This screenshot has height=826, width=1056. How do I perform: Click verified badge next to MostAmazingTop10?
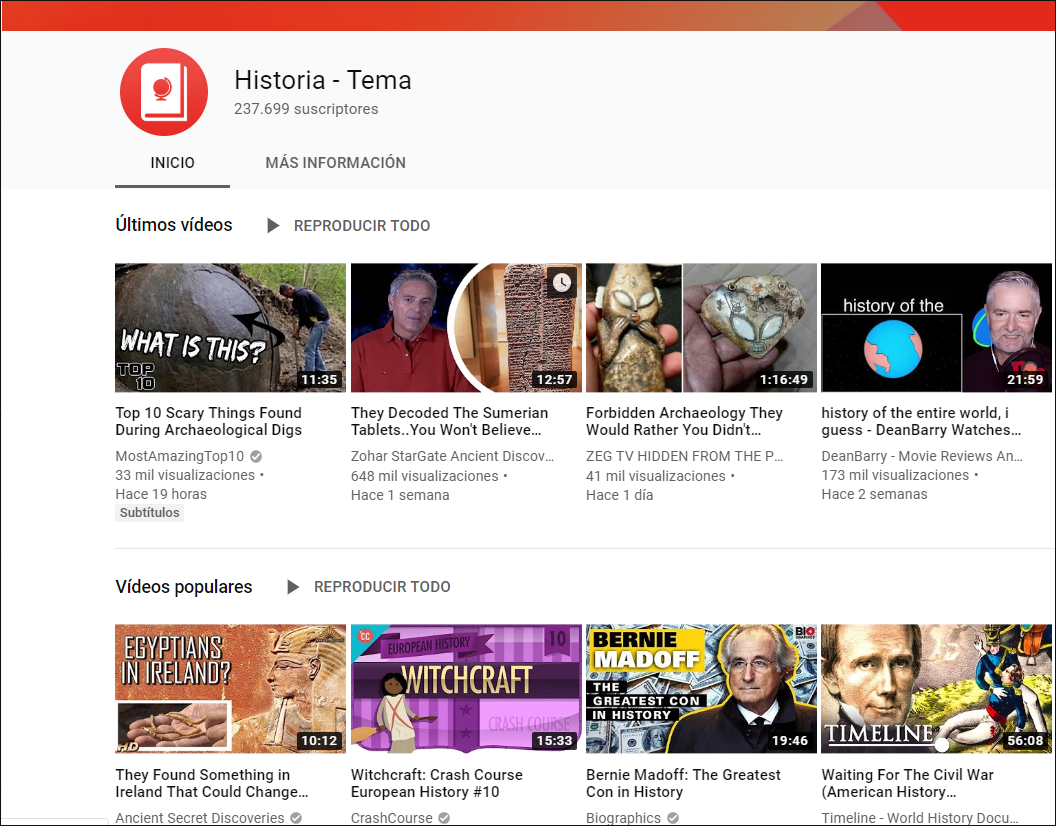[x=256, y=457]
